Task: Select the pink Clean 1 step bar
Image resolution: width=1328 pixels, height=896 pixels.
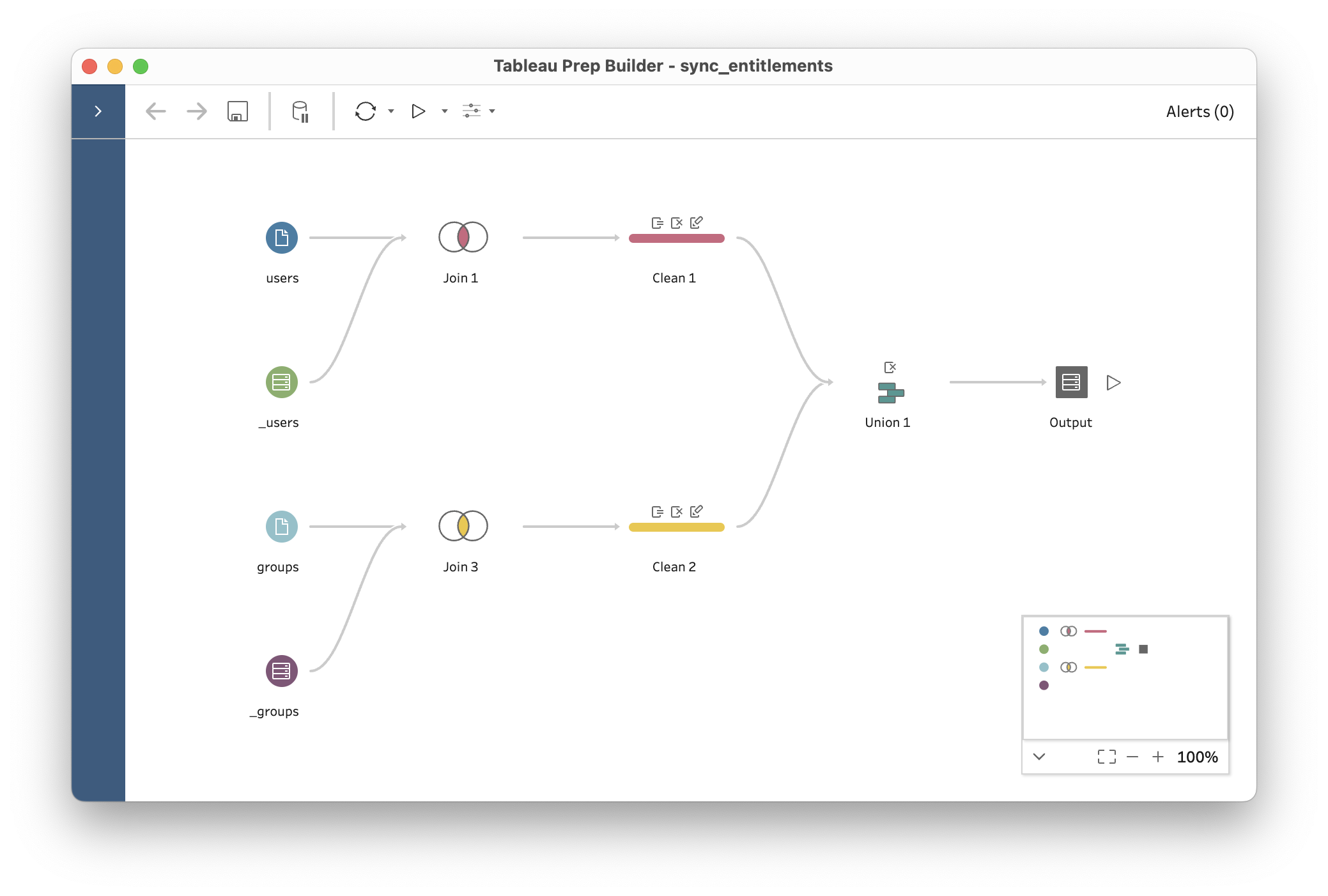Action: 676,238
